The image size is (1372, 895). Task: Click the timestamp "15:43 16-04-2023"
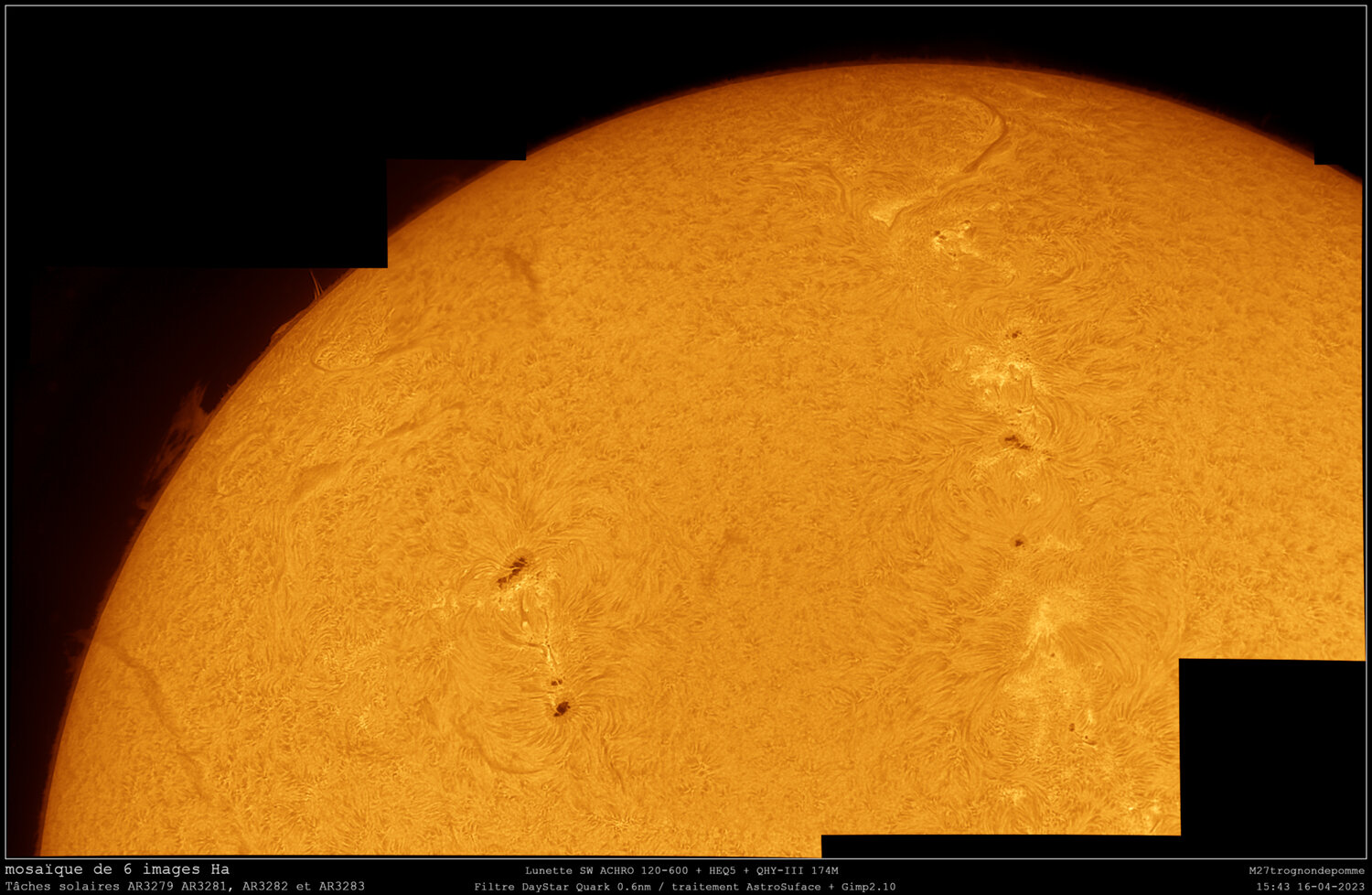coord(1311,887)
